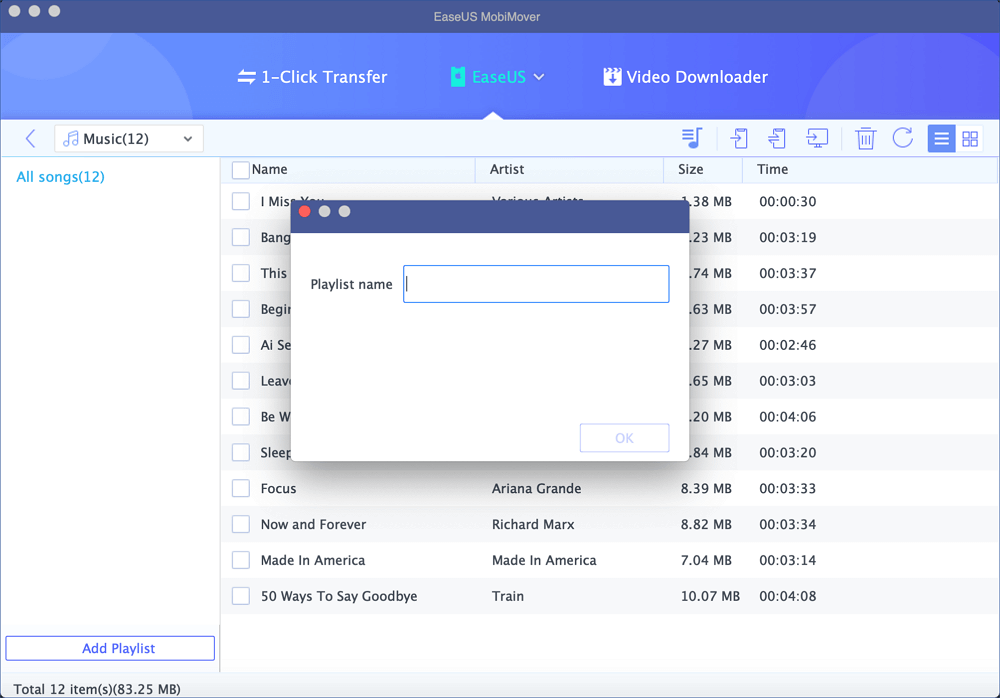Check the box for I Miss You row
Screen dimensions: 1000x698
(x=240, y=202)
